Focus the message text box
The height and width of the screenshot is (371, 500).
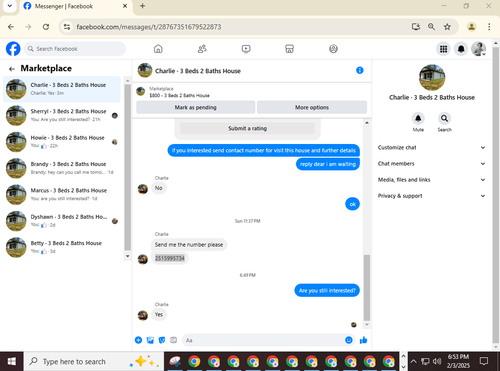[263, 340]
